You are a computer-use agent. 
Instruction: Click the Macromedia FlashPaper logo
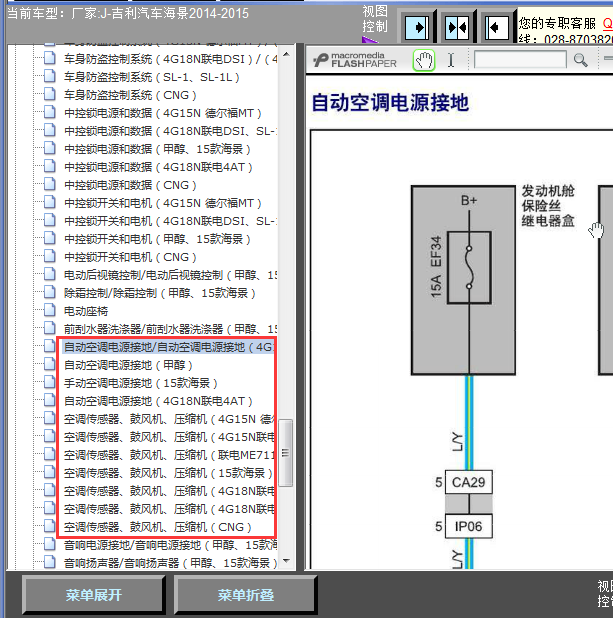pyautogui.click(x=355, y=60)
